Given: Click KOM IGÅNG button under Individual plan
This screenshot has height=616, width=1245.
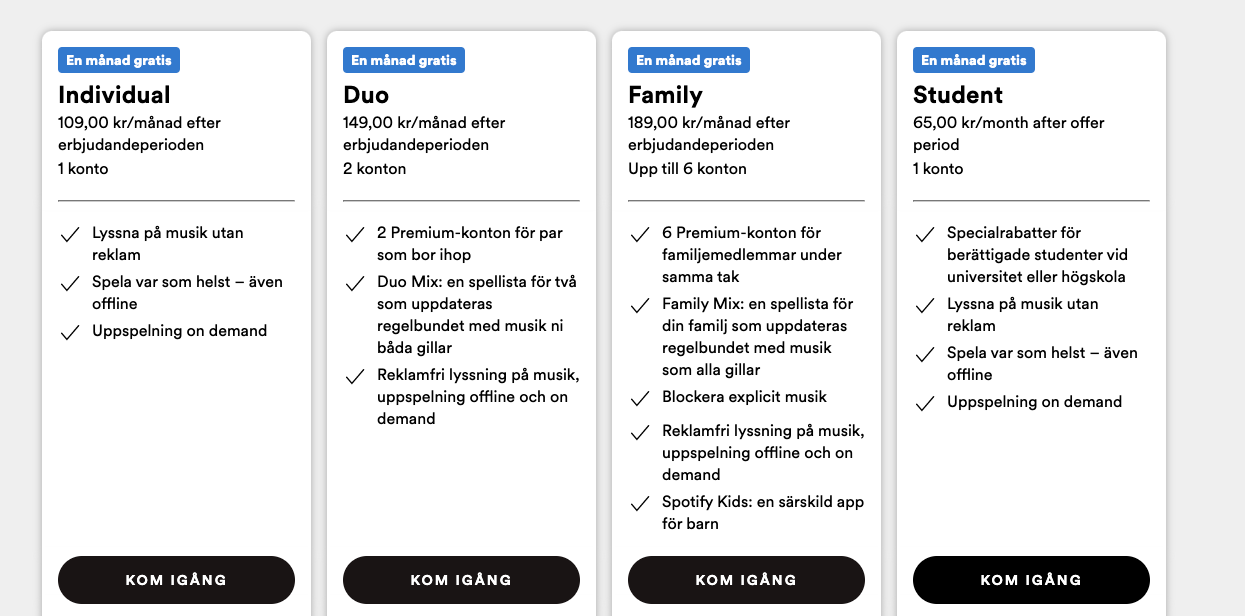Looking at the screenshot, I should (176, 580).
